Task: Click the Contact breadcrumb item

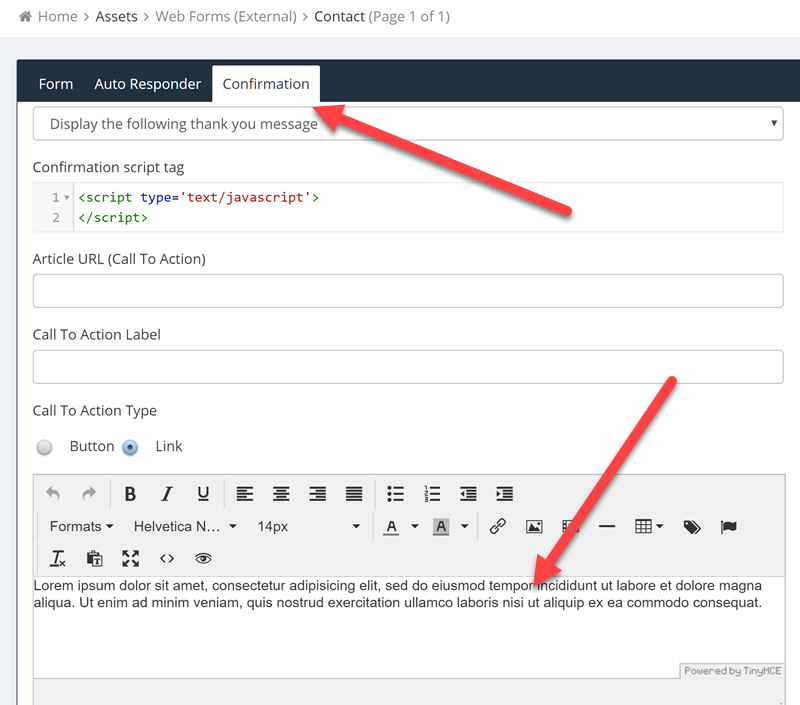Action: 339,16
